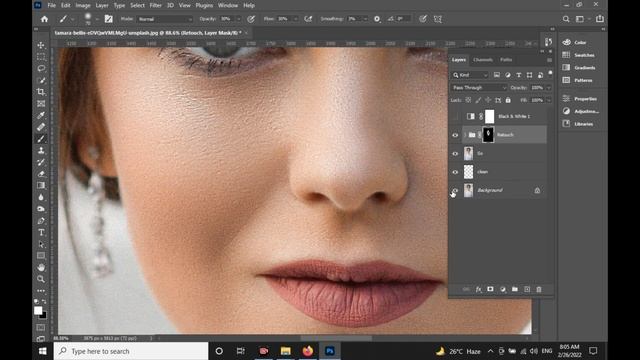Click the foreground color swatch
Image resolution: width=640 pixels, height=360 pixels.
pyautogui.click(x=38, y=311)
